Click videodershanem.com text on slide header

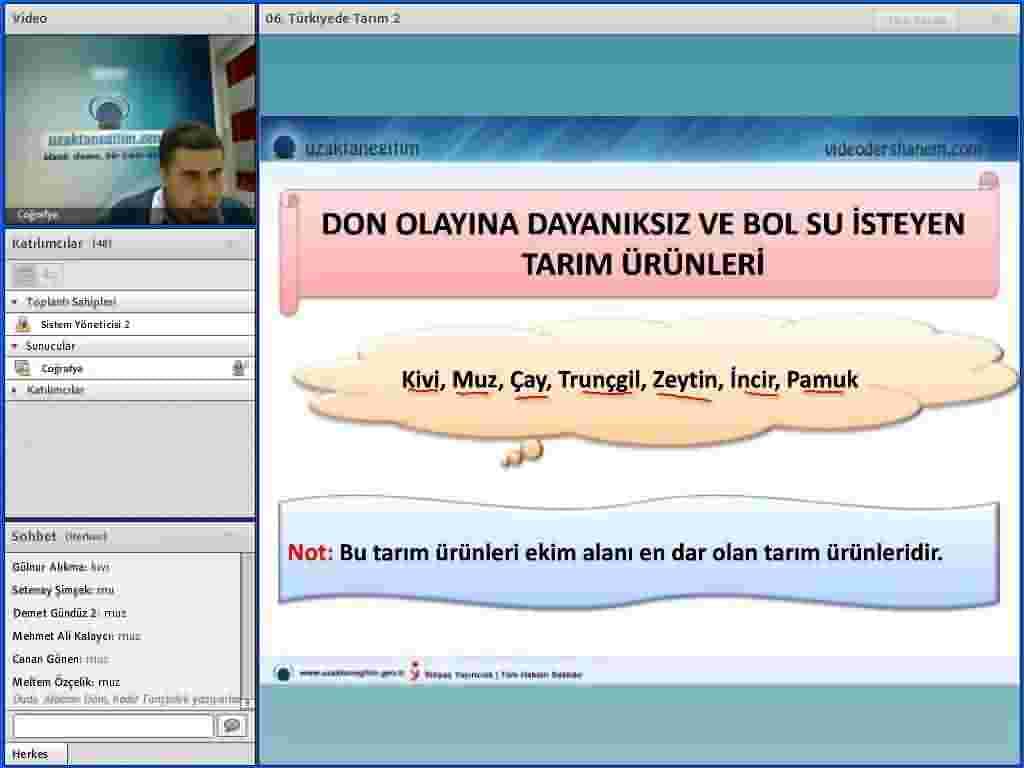pos(903,149)
